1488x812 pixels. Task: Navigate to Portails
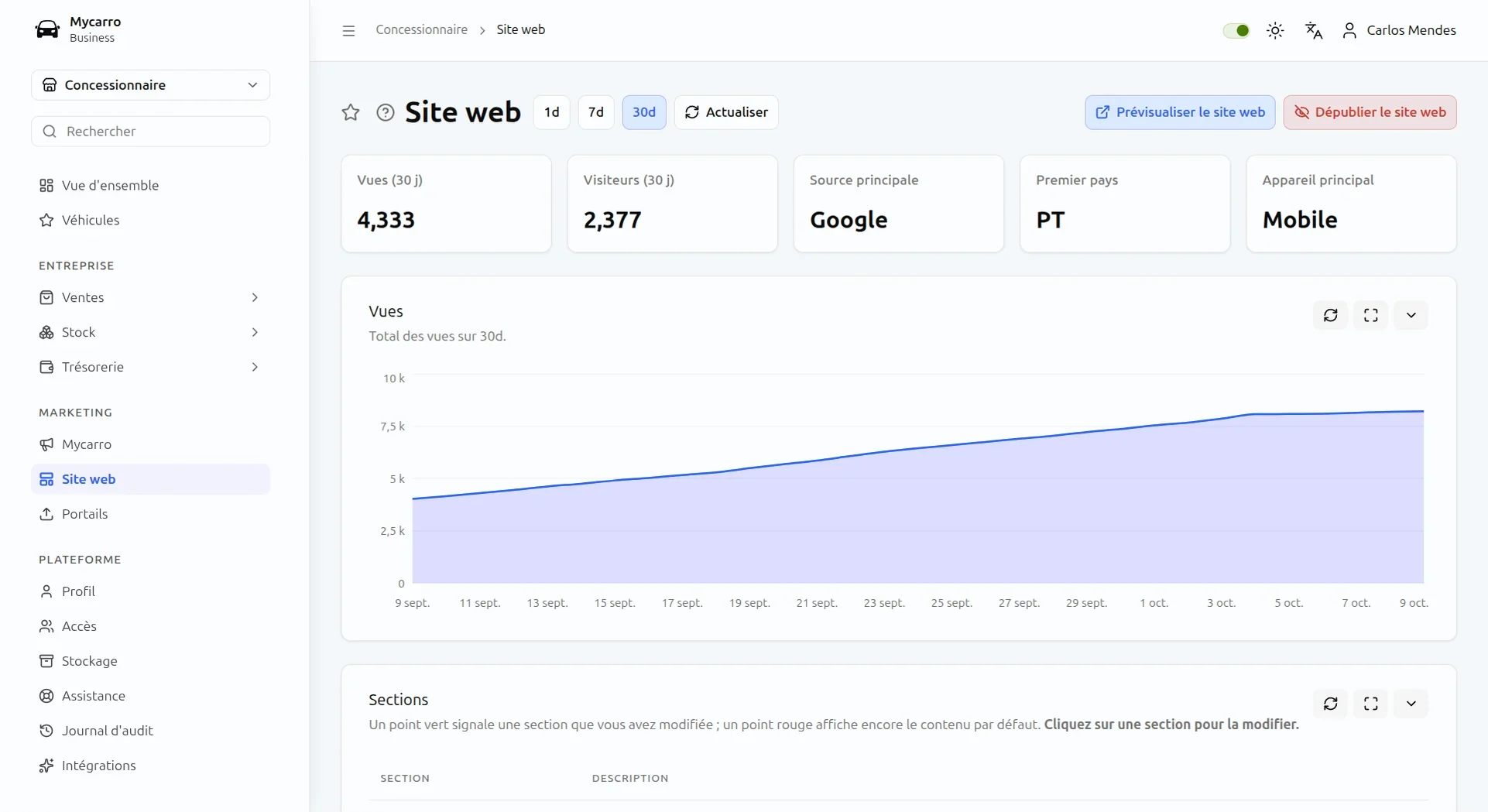[x=151, y=514]
